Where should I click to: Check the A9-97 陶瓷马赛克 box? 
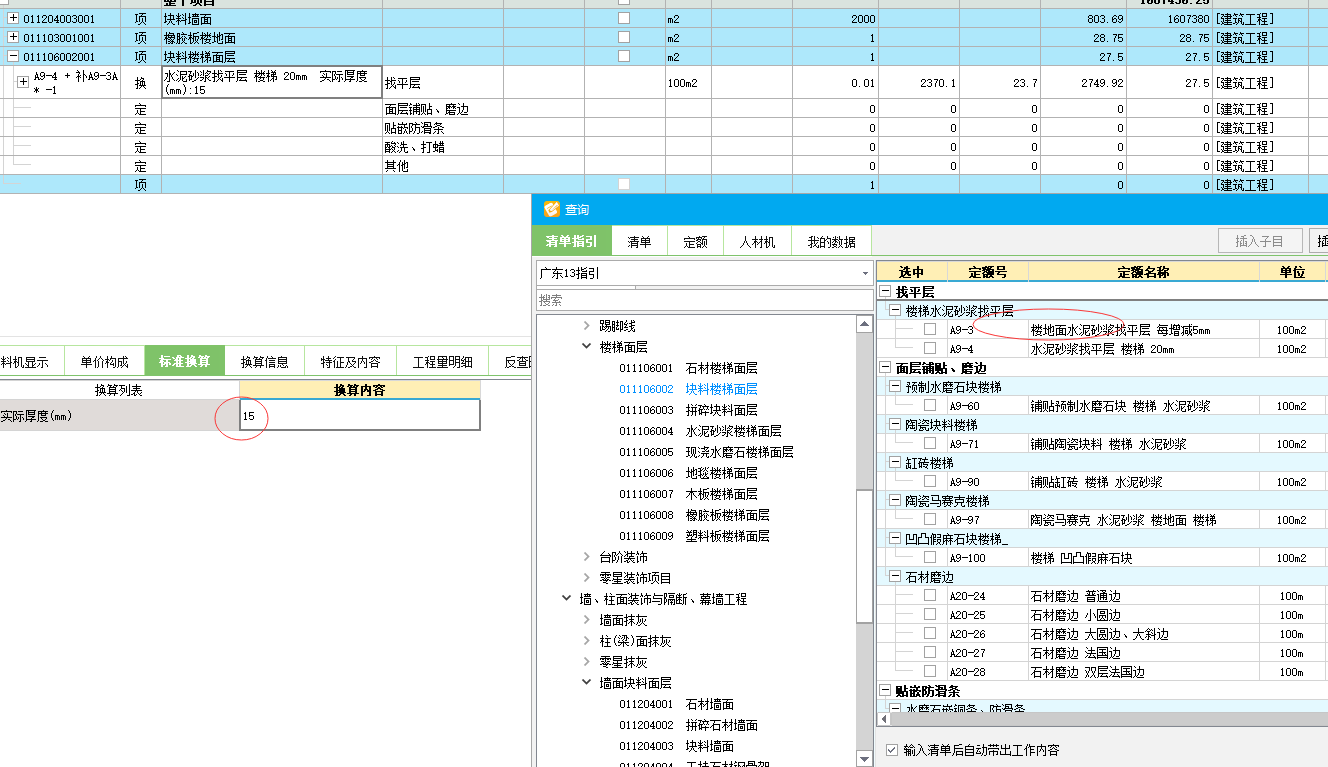930,520
